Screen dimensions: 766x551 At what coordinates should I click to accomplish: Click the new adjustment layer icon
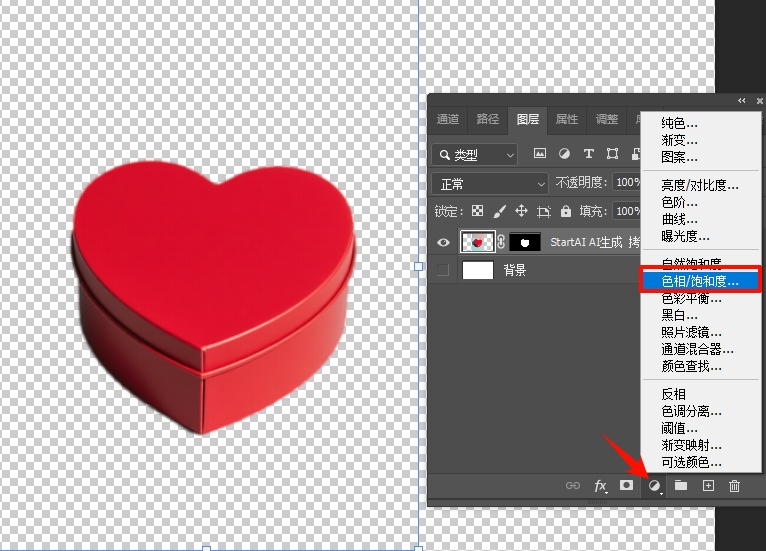[x=655, y=486]
